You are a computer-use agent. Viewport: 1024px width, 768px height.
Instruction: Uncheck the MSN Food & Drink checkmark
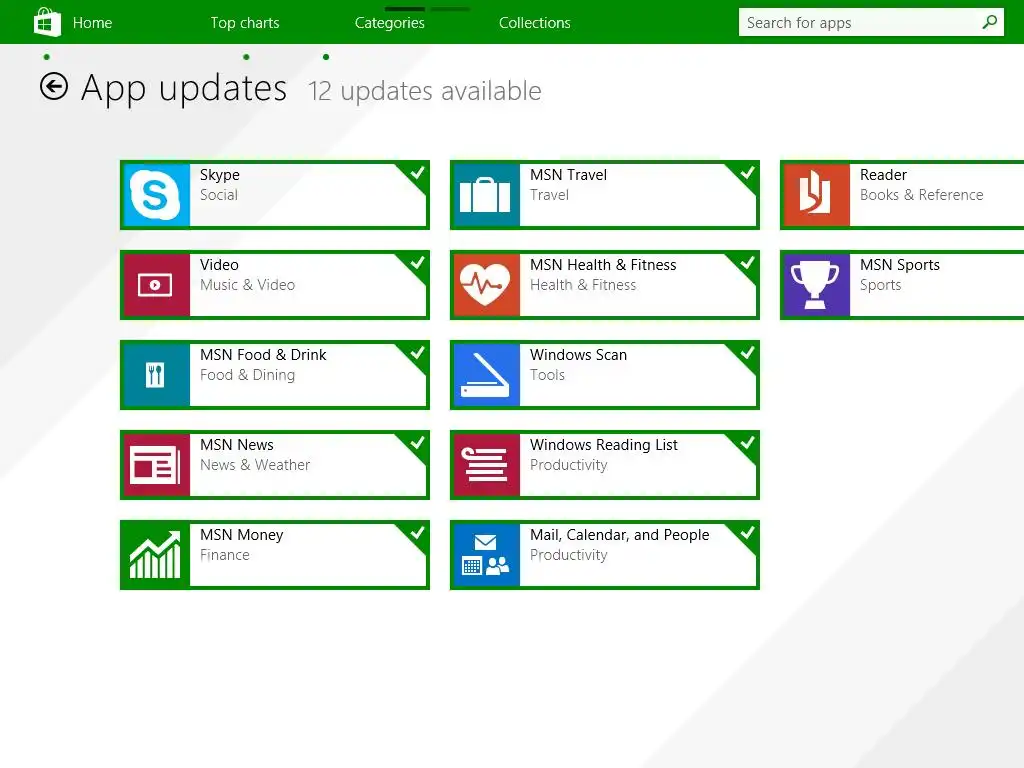click(417, 353)
